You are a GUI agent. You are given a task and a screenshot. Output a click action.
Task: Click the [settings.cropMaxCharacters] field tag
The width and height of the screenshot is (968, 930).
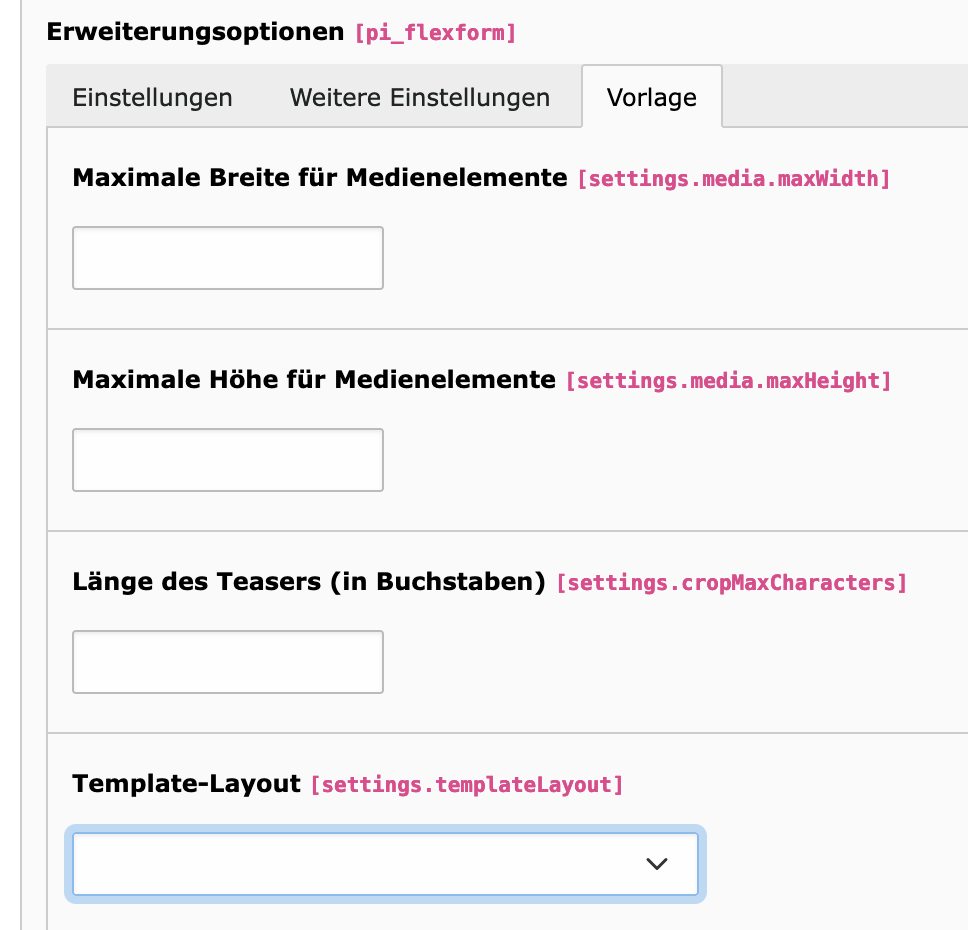coord(732,583)
